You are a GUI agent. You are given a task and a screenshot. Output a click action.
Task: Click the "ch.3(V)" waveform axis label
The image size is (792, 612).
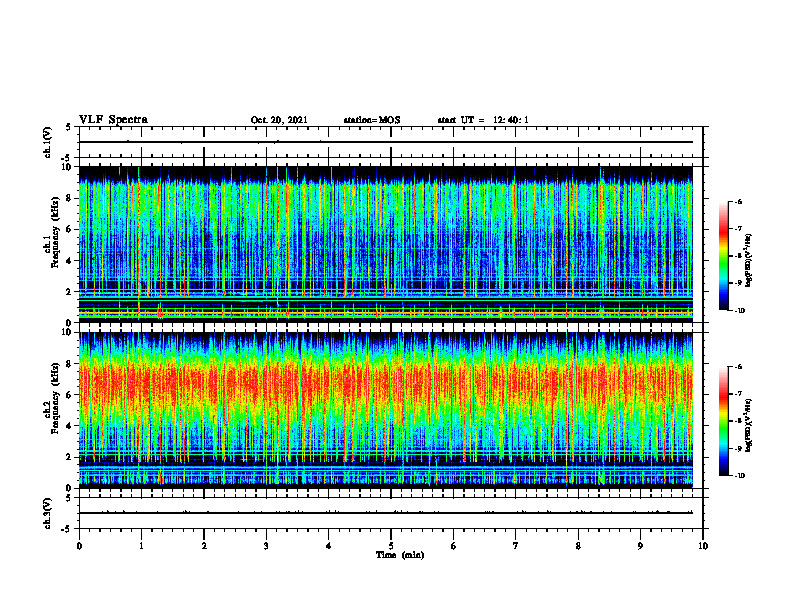tap(47, 513)
